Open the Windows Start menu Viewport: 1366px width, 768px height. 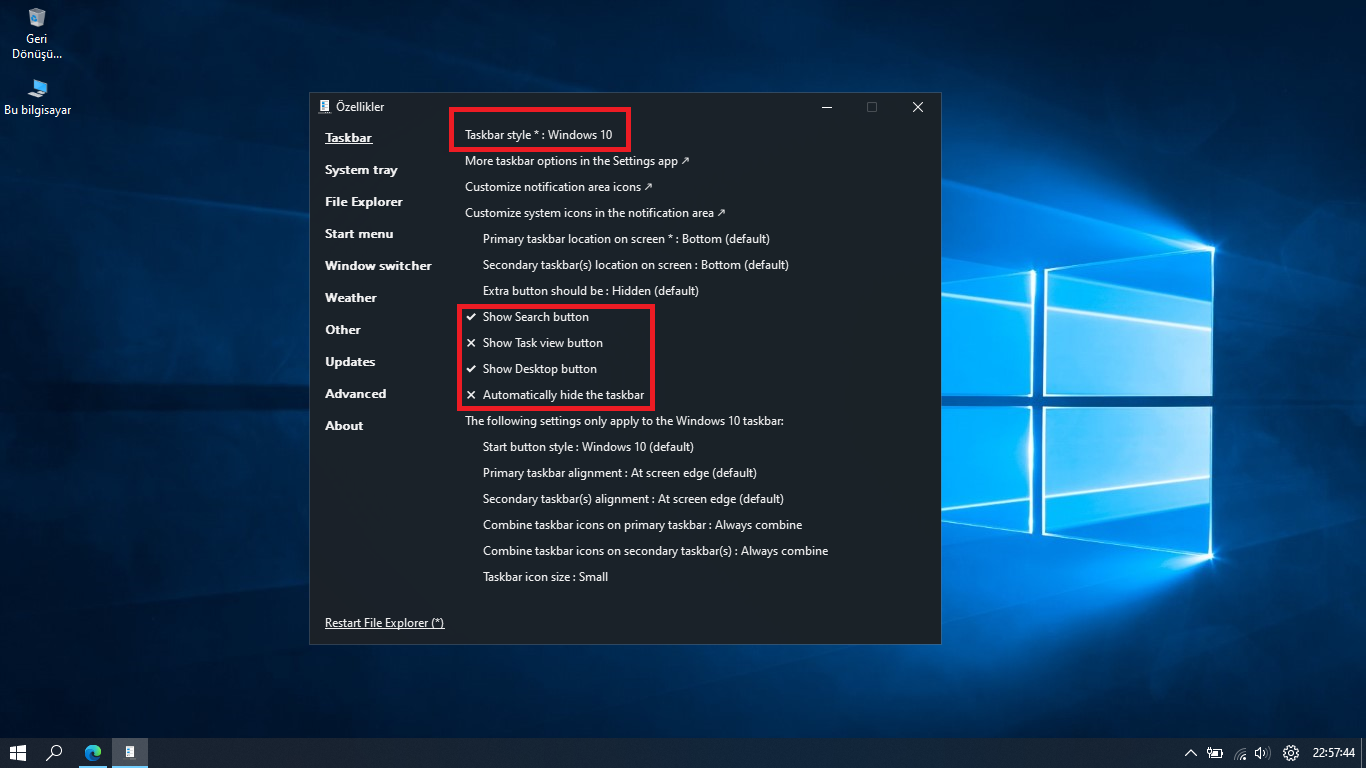tap(18, 753)
